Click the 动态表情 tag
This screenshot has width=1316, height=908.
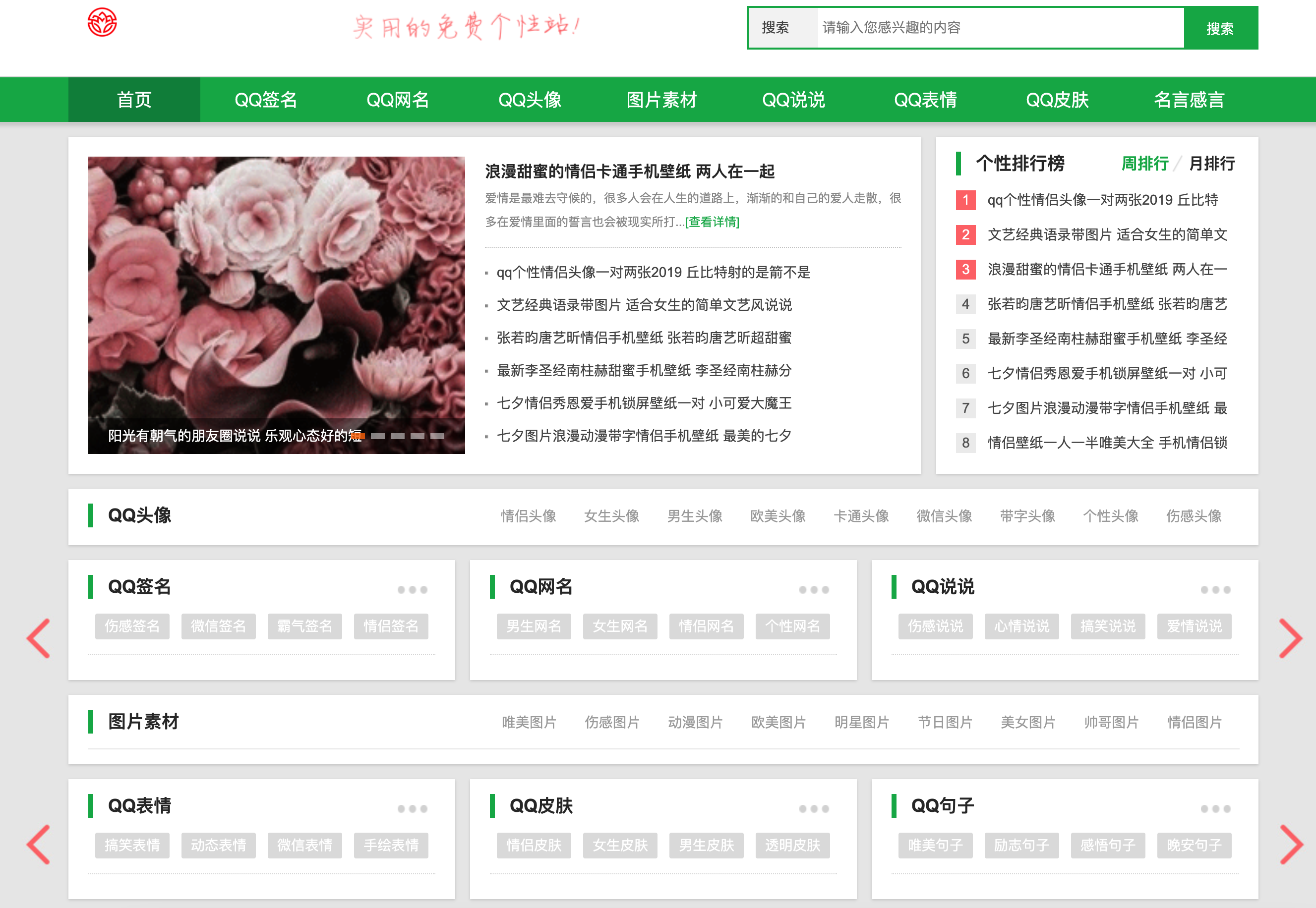point(219,845)
